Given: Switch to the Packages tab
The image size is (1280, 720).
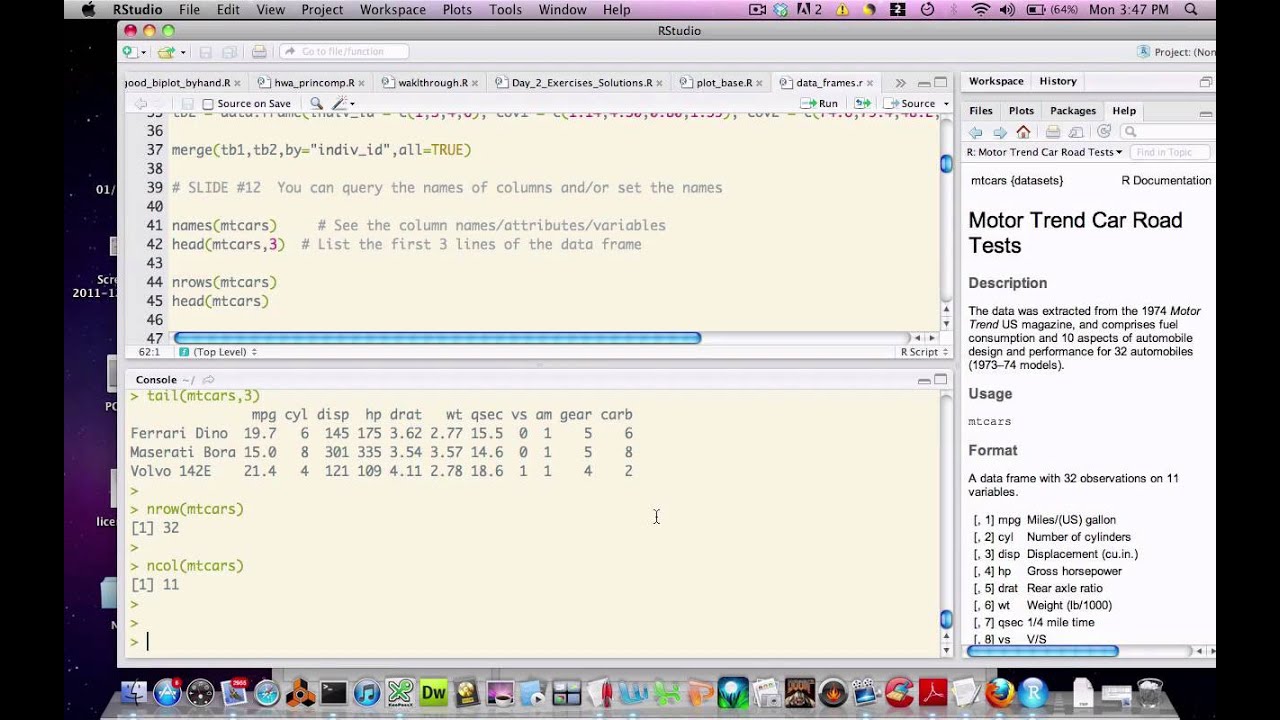Looking at the screenshot, I should [x=1073, y=111].
